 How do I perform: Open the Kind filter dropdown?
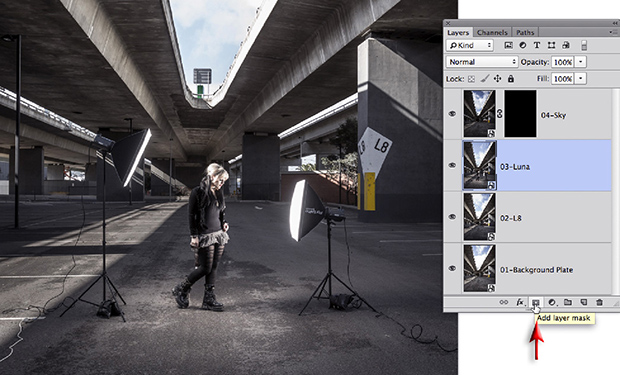(470, 45)
